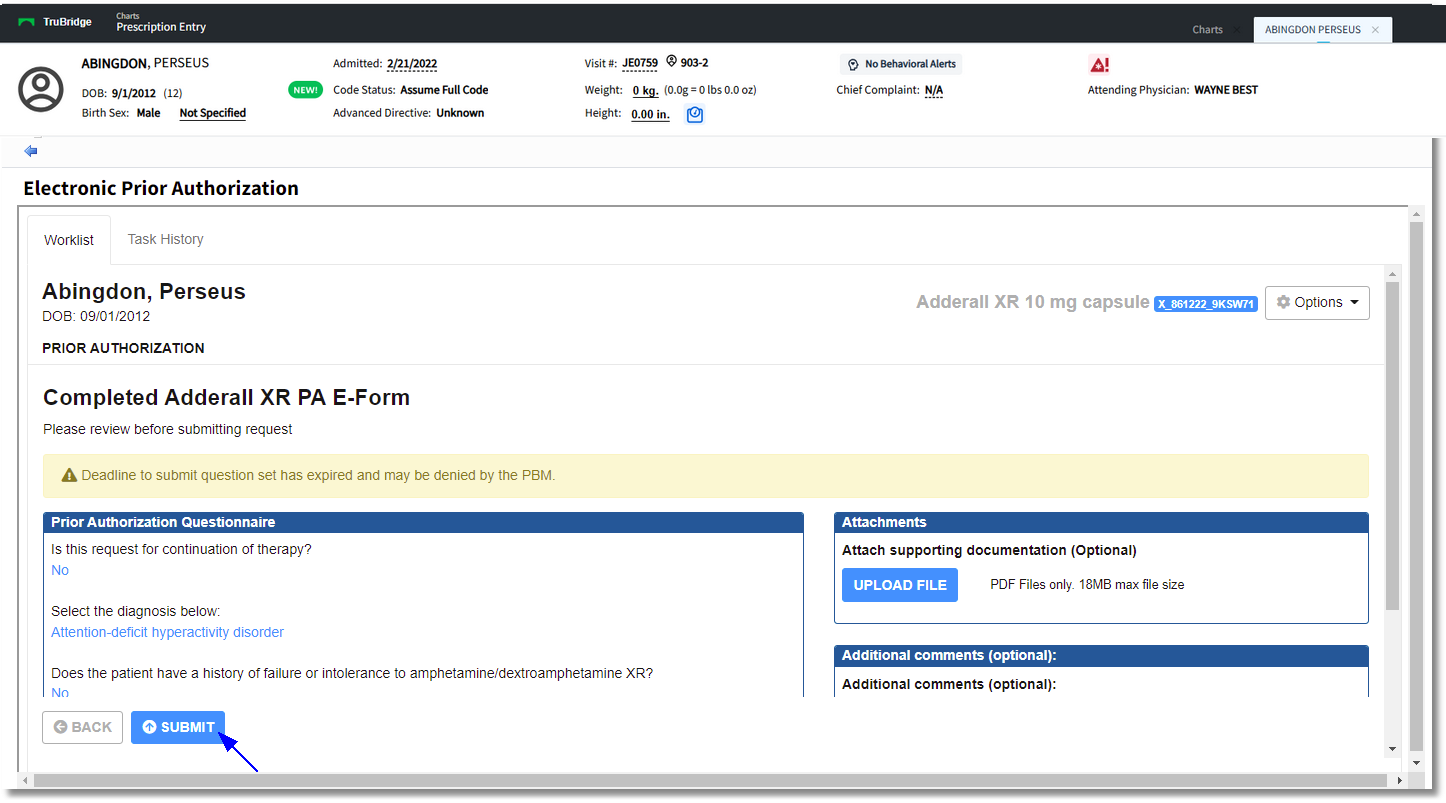This screenshot has width=1446, height=803.
Task: Click 'Electronic Prior Authorization' title
Action: (x=161, y=188)
